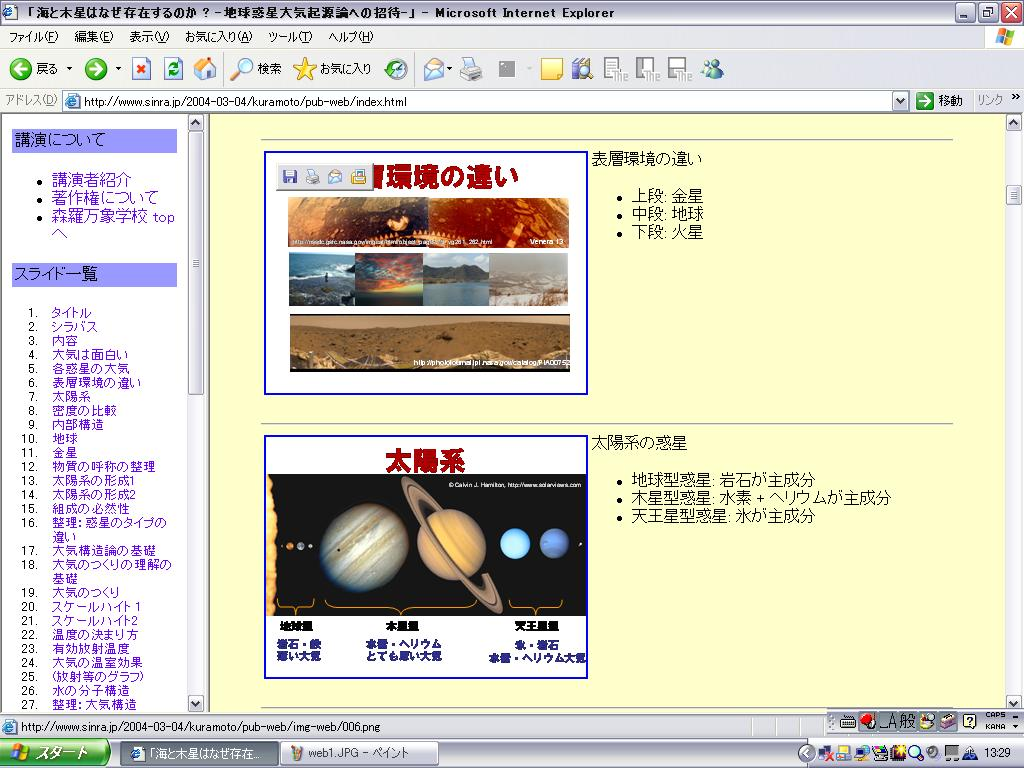Open the 講演者紹介 link in the sidebar
The height and width of the screenshot is (768, 1024).
point(91,180)
